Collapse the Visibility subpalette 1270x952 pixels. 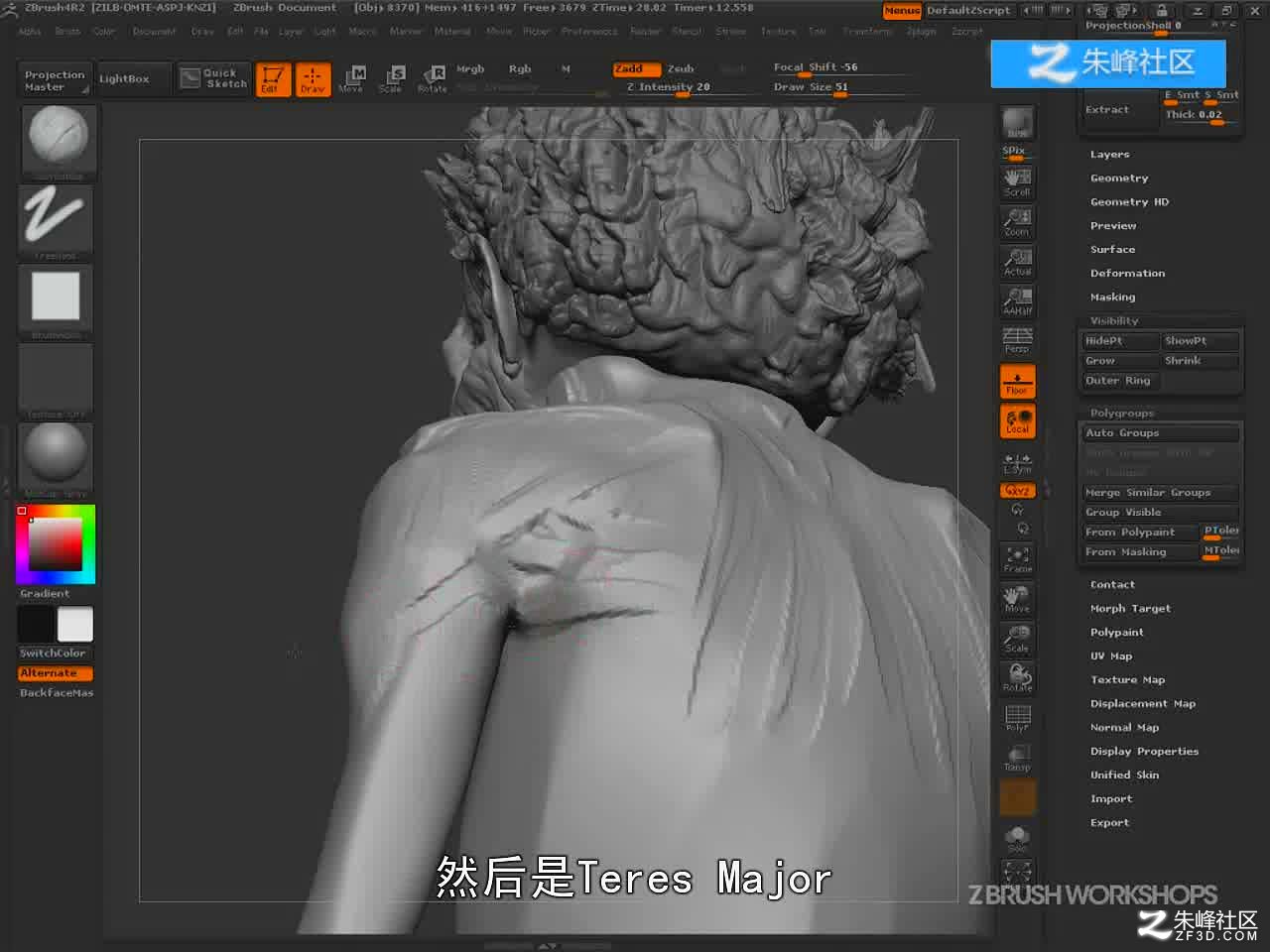click(1114, 321)
